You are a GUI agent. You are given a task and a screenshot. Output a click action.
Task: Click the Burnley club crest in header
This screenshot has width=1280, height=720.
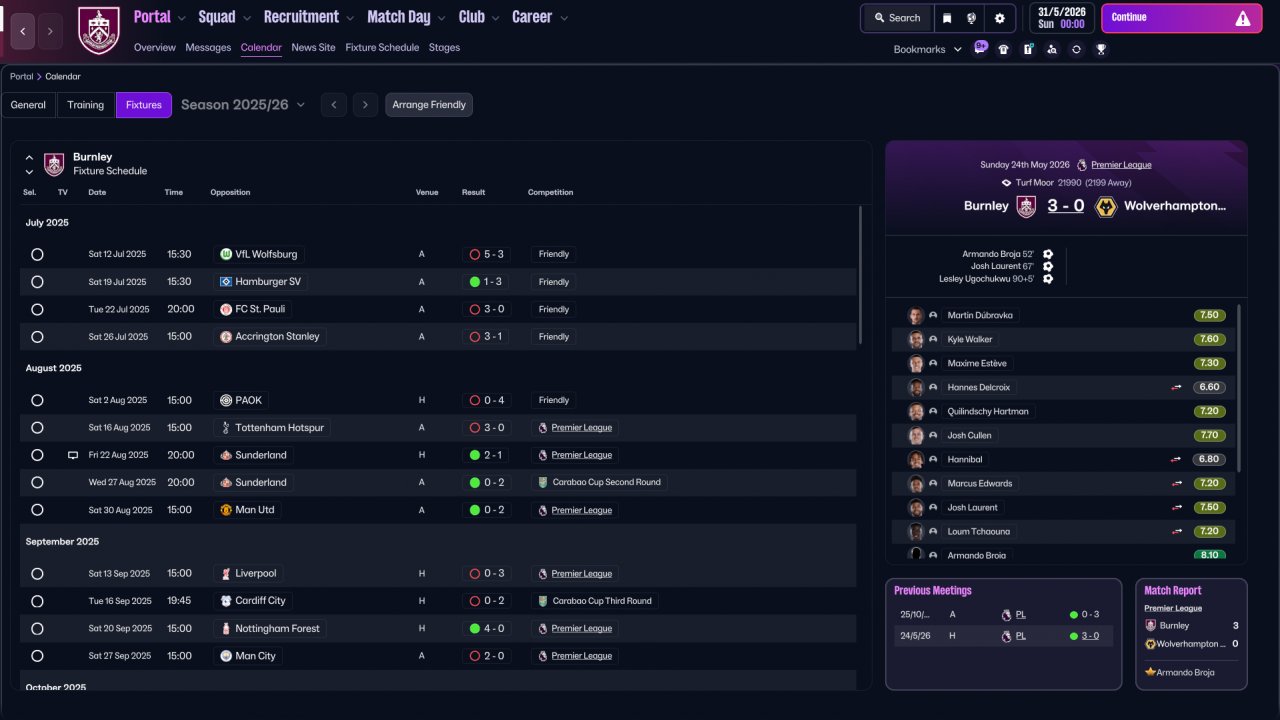point(98,31)
